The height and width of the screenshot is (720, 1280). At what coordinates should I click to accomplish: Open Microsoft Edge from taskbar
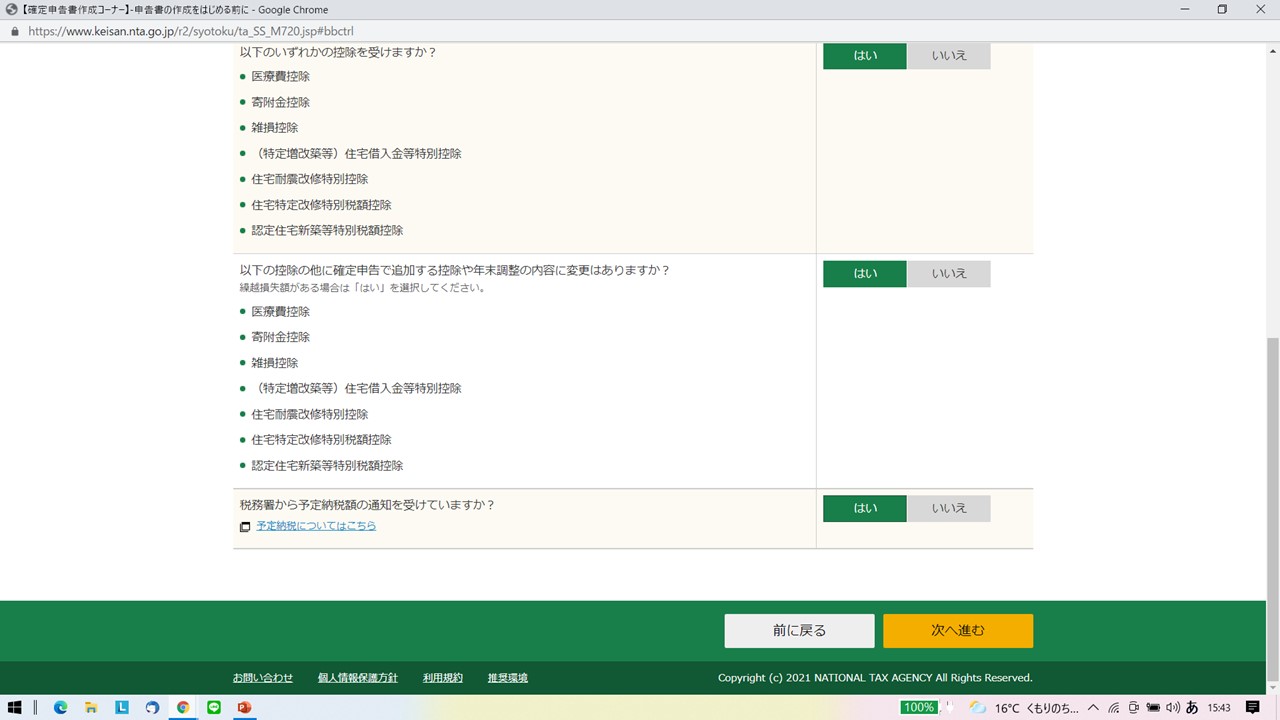click(60, 707)
